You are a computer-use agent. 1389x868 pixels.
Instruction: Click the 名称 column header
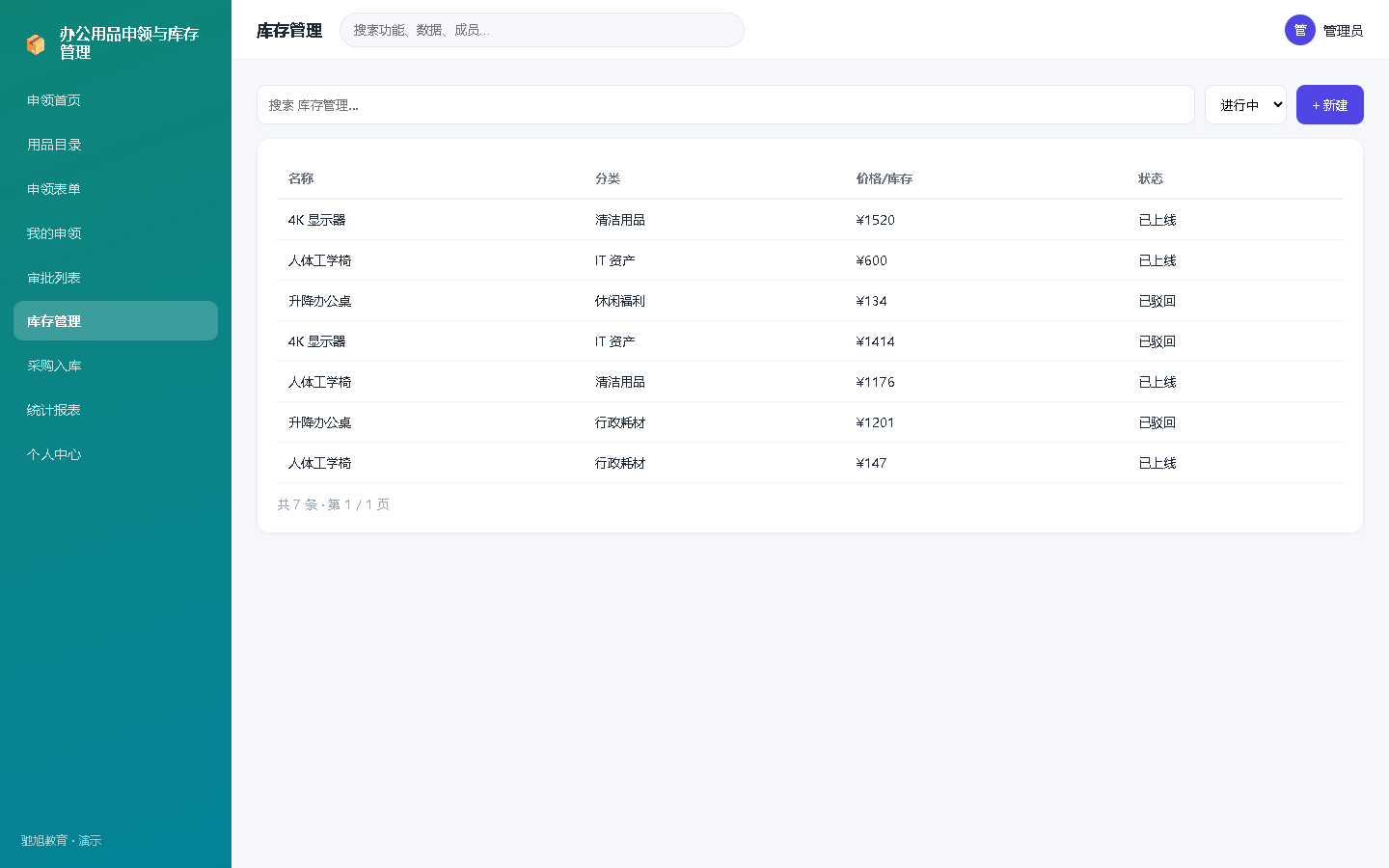301,178
